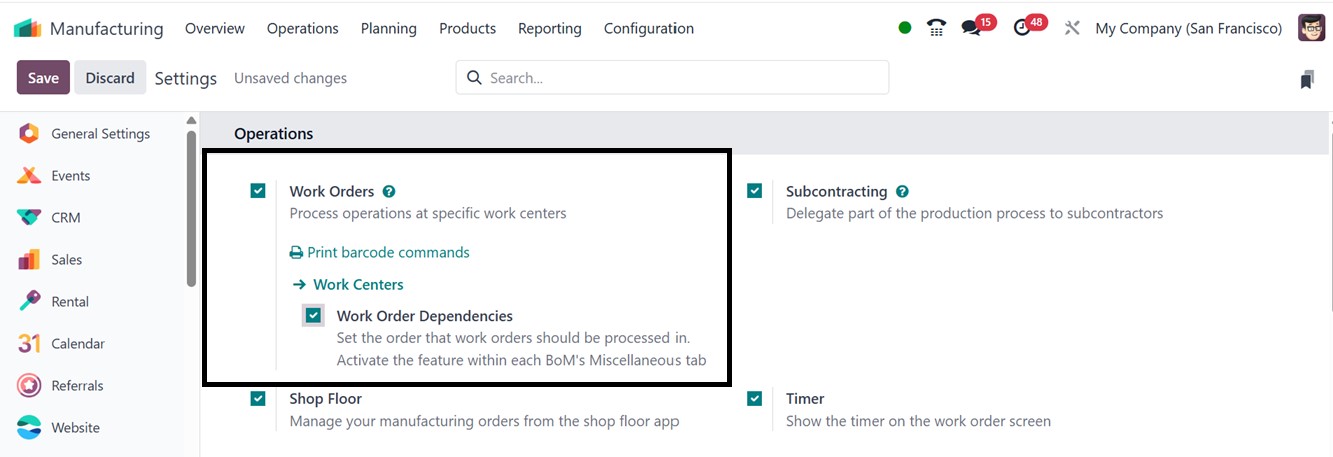Open the phone dialer icon
Screen dimensions: 1333x457
point(936,28)
